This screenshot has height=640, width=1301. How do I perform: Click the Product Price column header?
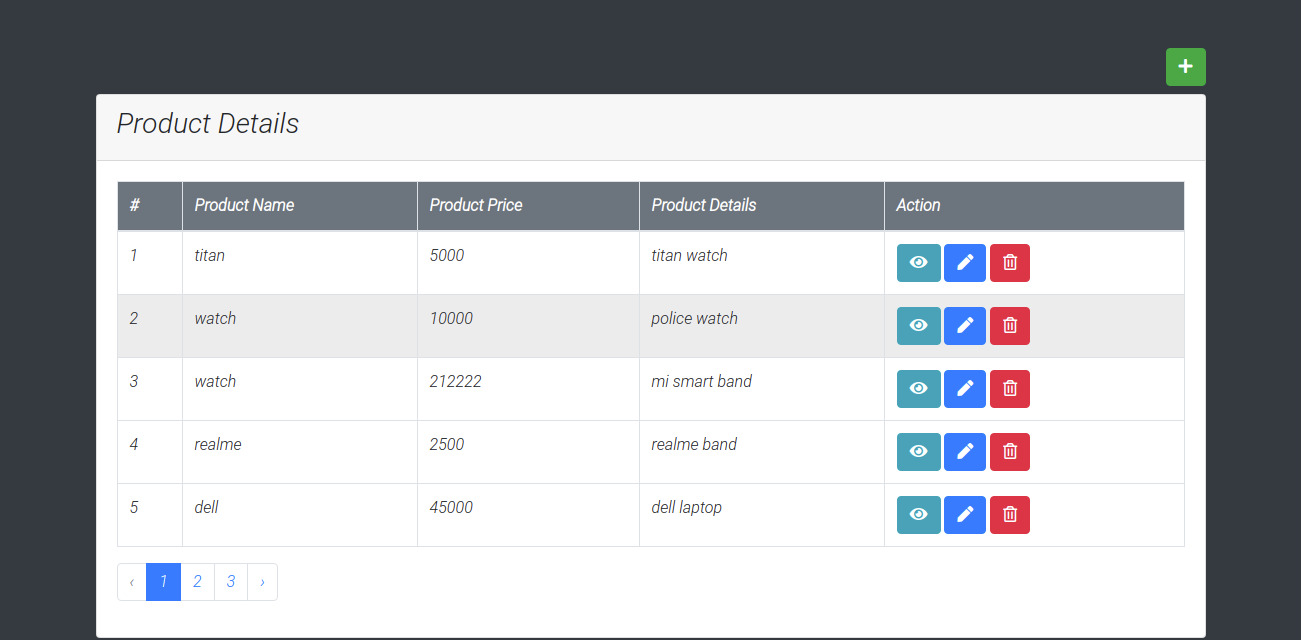point(528,206)
